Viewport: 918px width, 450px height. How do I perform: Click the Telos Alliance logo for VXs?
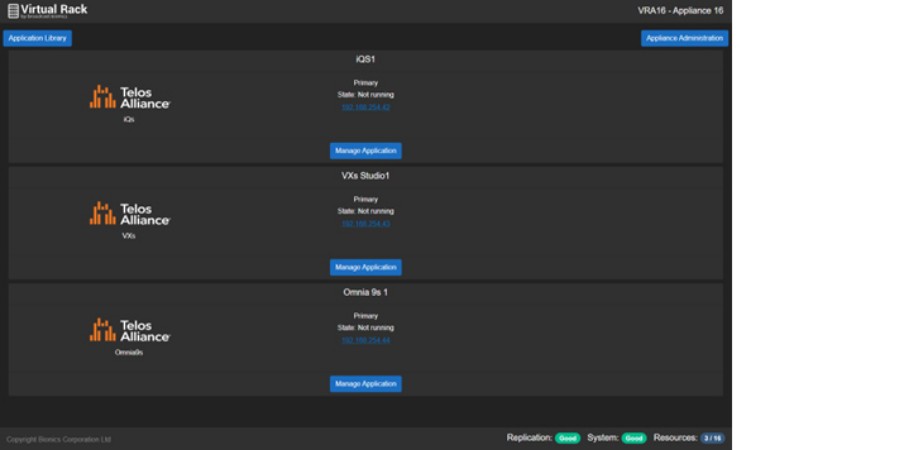pos(130,214)
